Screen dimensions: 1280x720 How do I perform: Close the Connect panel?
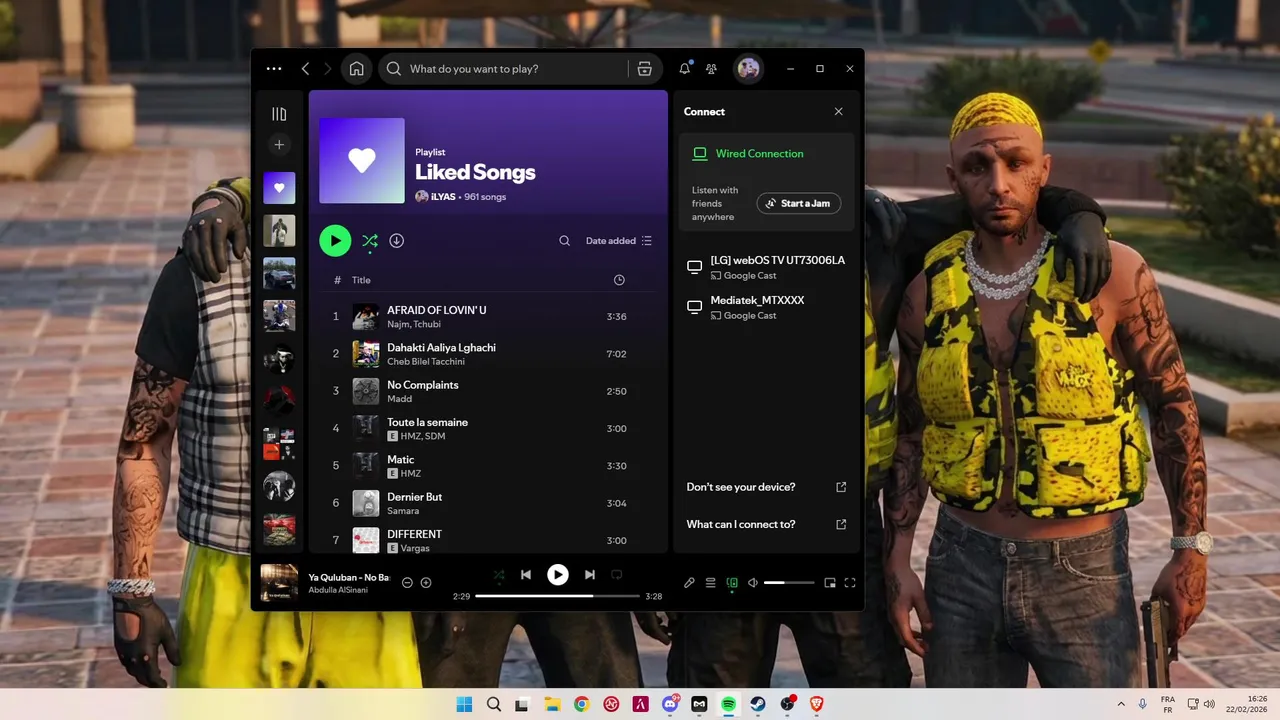coord(838,112)
